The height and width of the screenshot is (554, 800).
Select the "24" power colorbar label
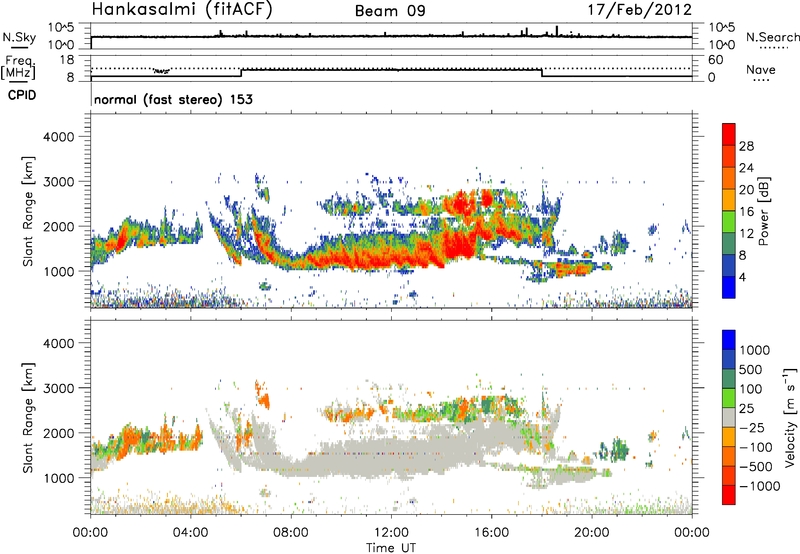pos(746,168)
